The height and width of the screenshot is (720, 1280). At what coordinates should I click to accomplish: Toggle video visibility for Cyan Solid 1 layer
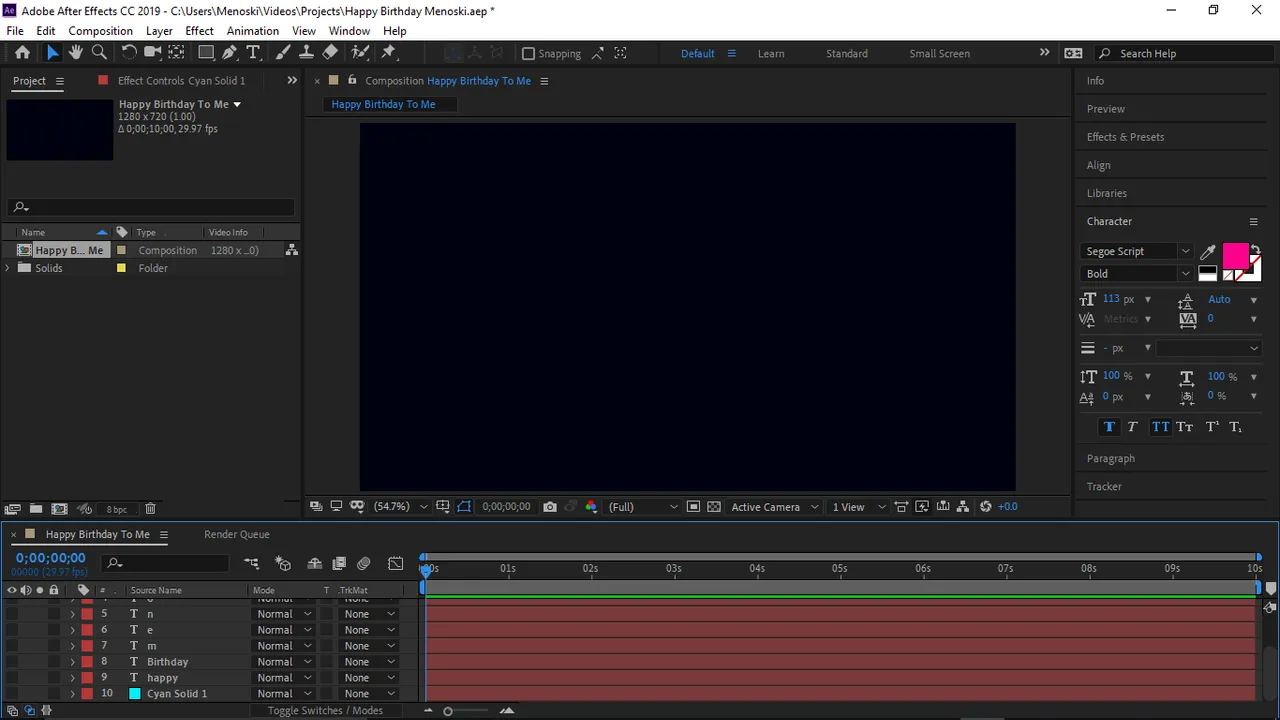pos(12,694)
